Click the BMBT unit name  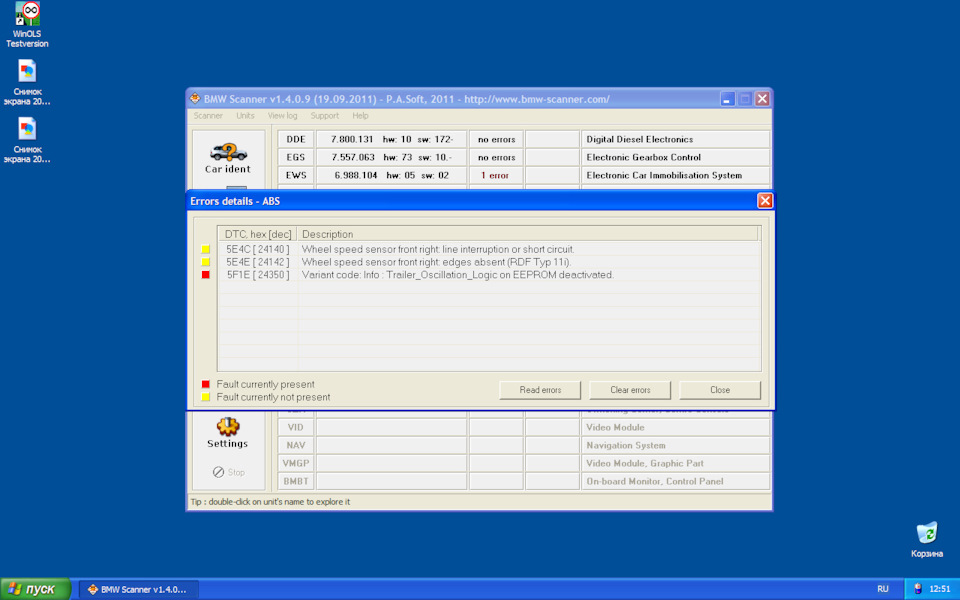coord(296,481)
